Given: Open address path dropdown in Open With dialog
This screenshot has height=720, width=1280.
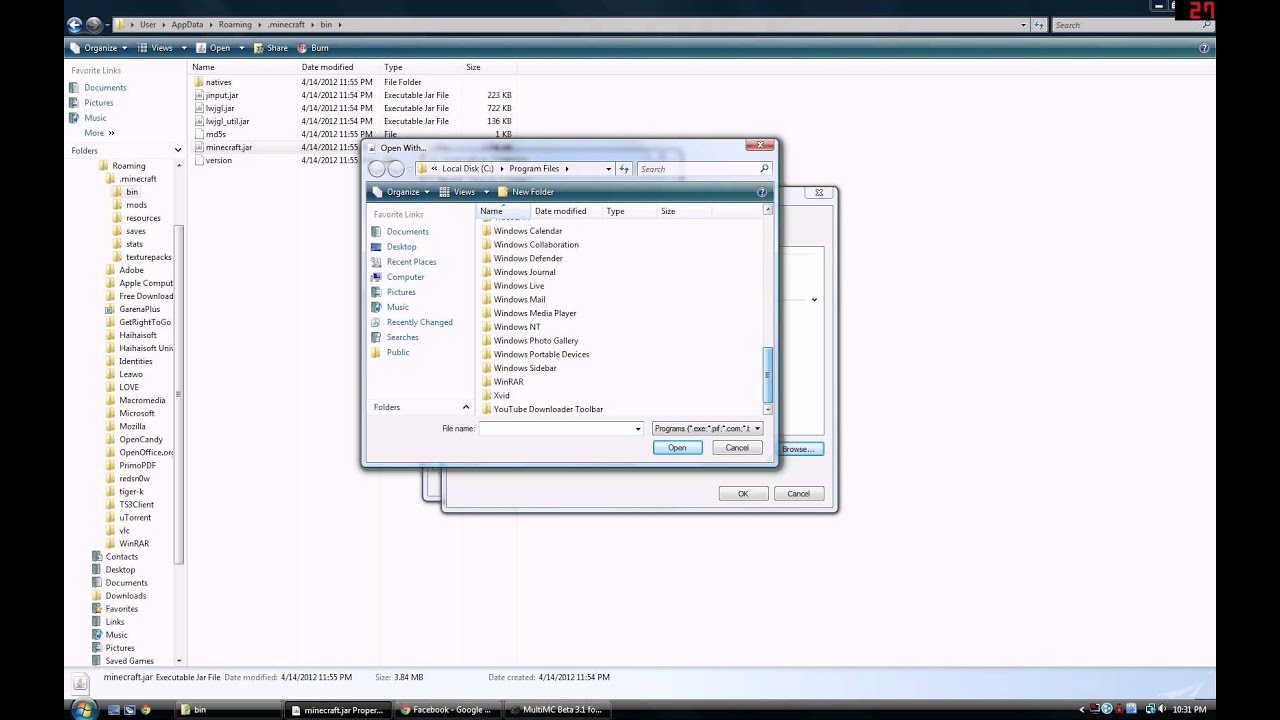Looking at the screenshot, I should [x=608, y=169].
